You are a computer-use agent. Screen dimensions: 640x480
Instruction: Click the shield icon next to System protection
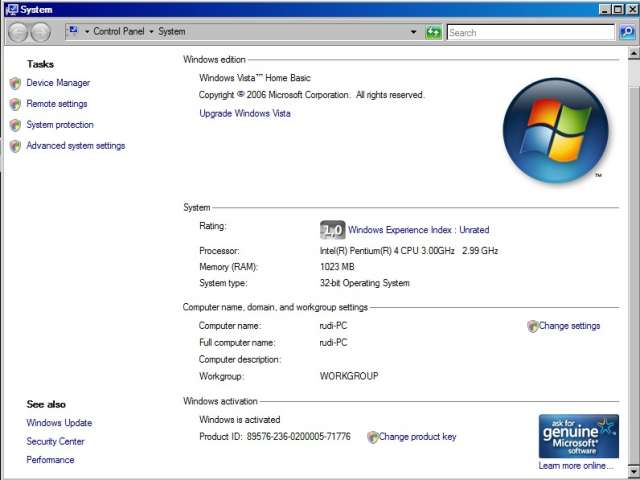(15, 125)
